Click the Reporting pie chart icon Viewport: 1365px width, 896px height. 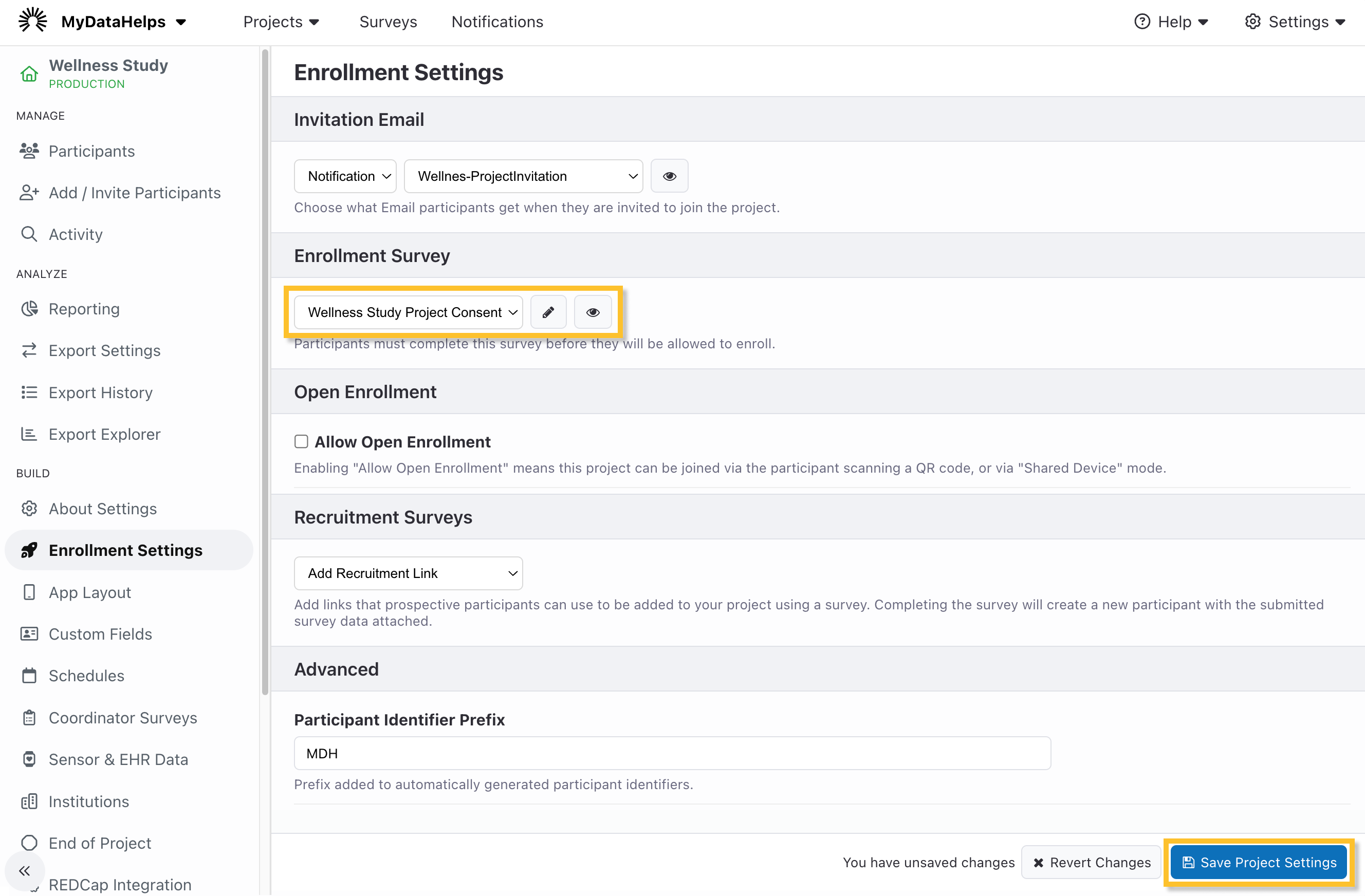click(x=29, y=309)
